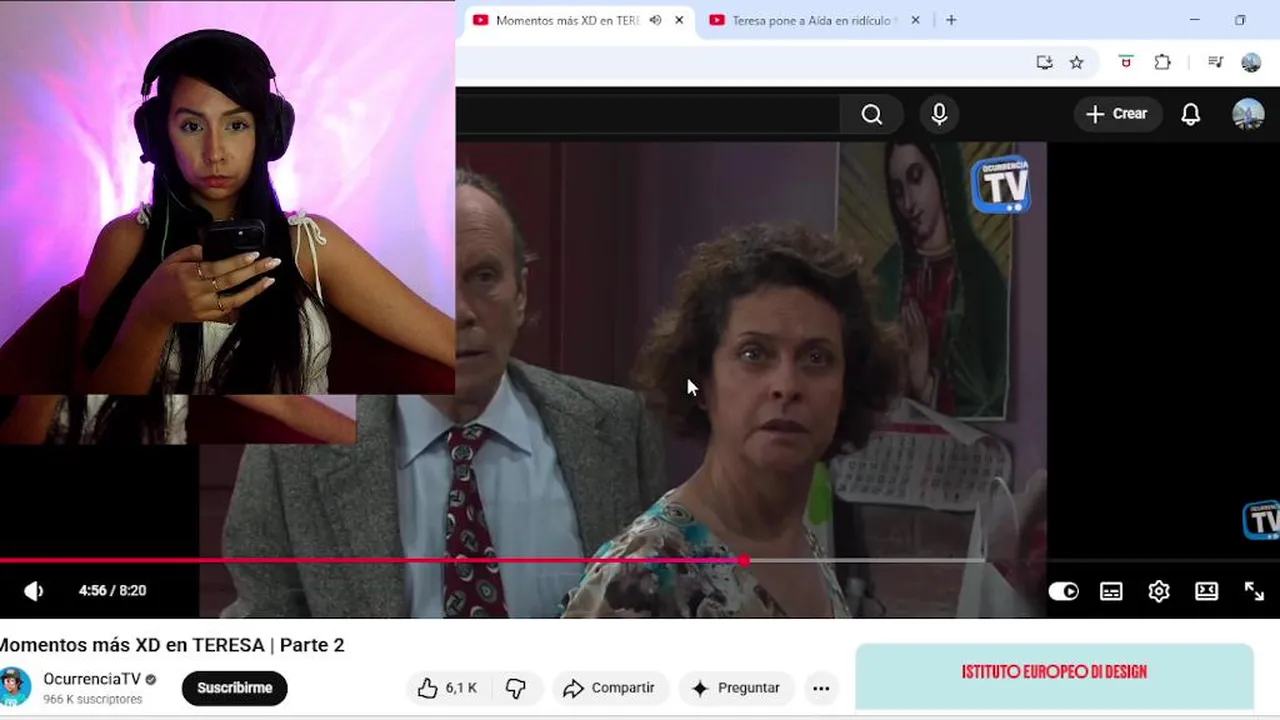Viewport: 1280px width, 720px height.
Task: Like the video with thumbs up
Action: (447, 688)
